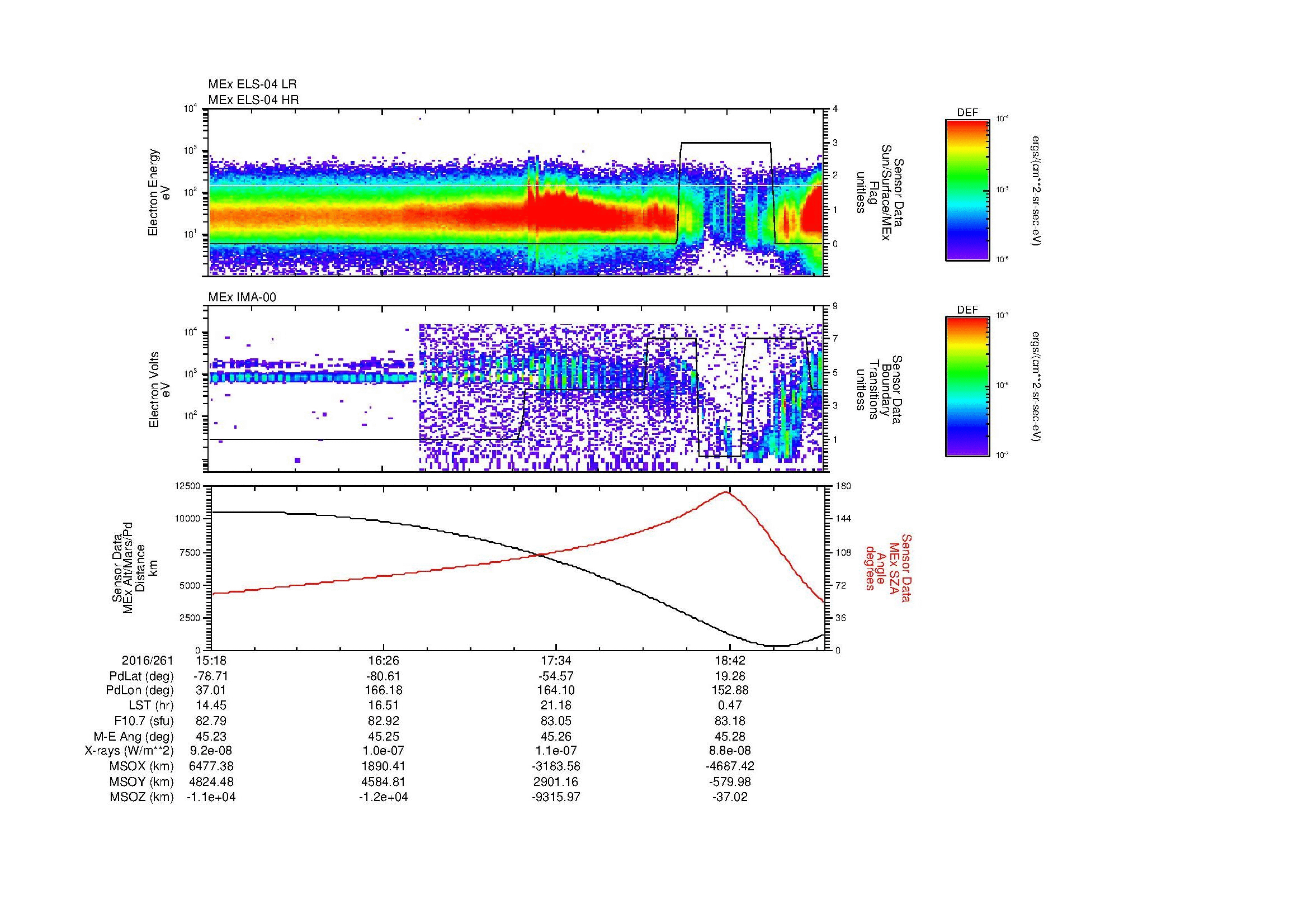
Task: Click PdLat value '-54.57'
Action: pos(556,676)
